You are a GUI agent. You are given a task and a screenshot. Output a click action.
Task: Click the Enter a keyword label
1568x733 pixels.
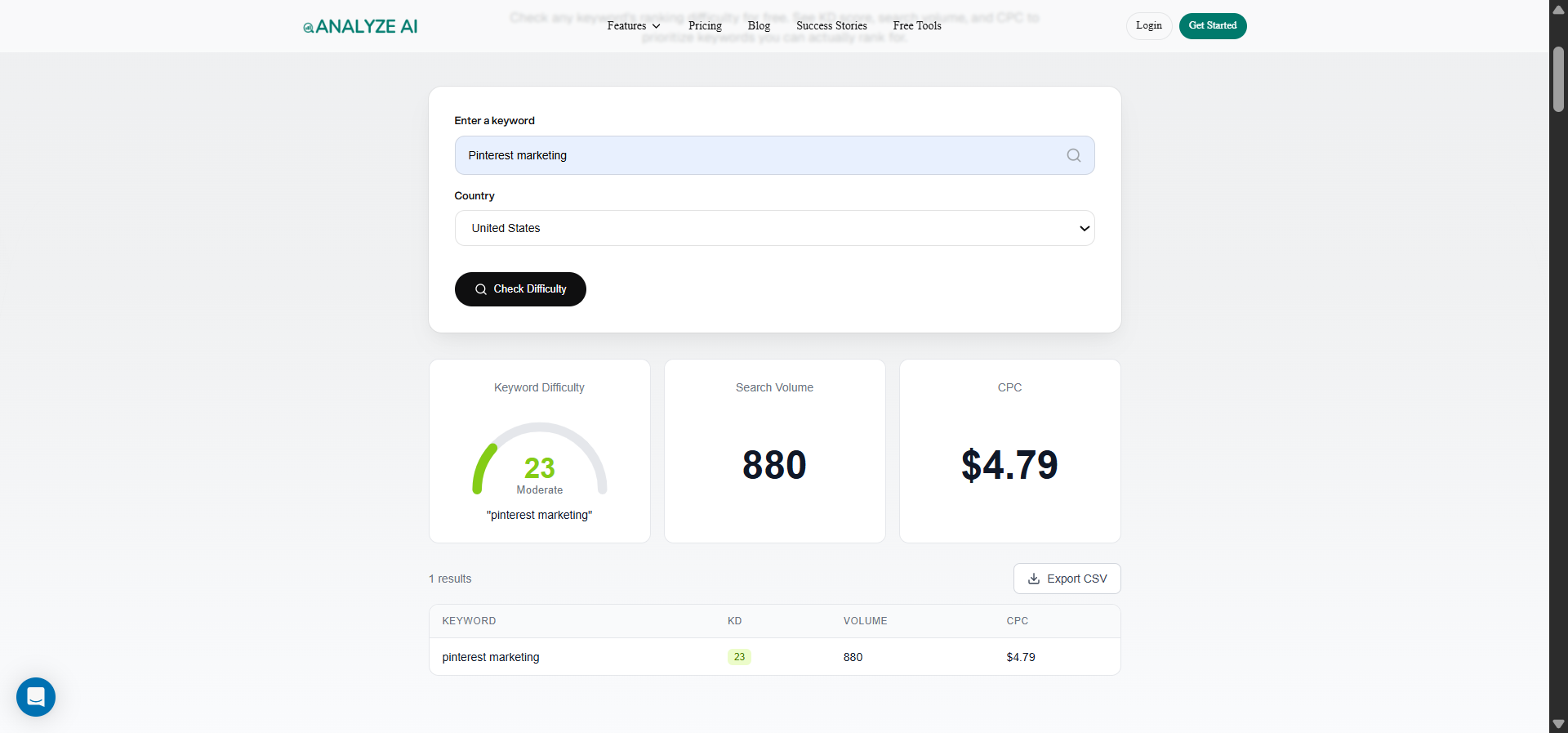(x=494, y=120)
